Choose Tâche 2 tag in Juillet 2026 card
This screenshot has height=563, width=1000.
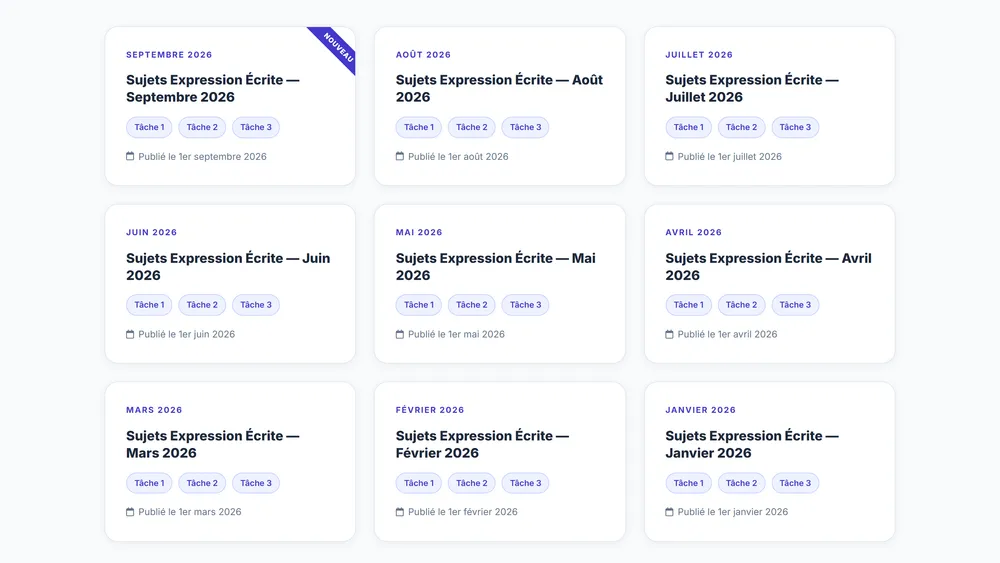742,127
